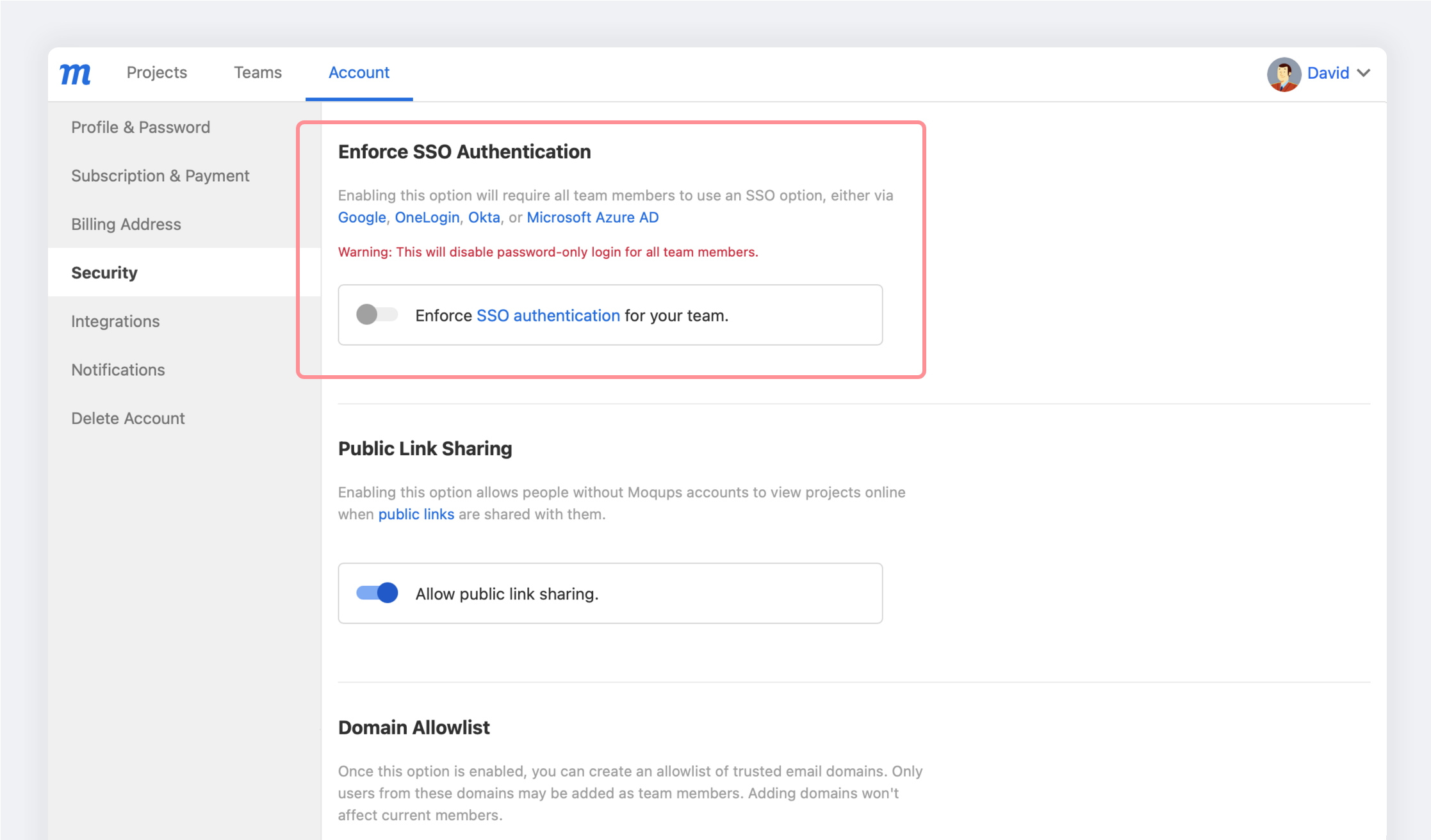
Task: Go to Subscription & Payment section
Action: point(160,175)
